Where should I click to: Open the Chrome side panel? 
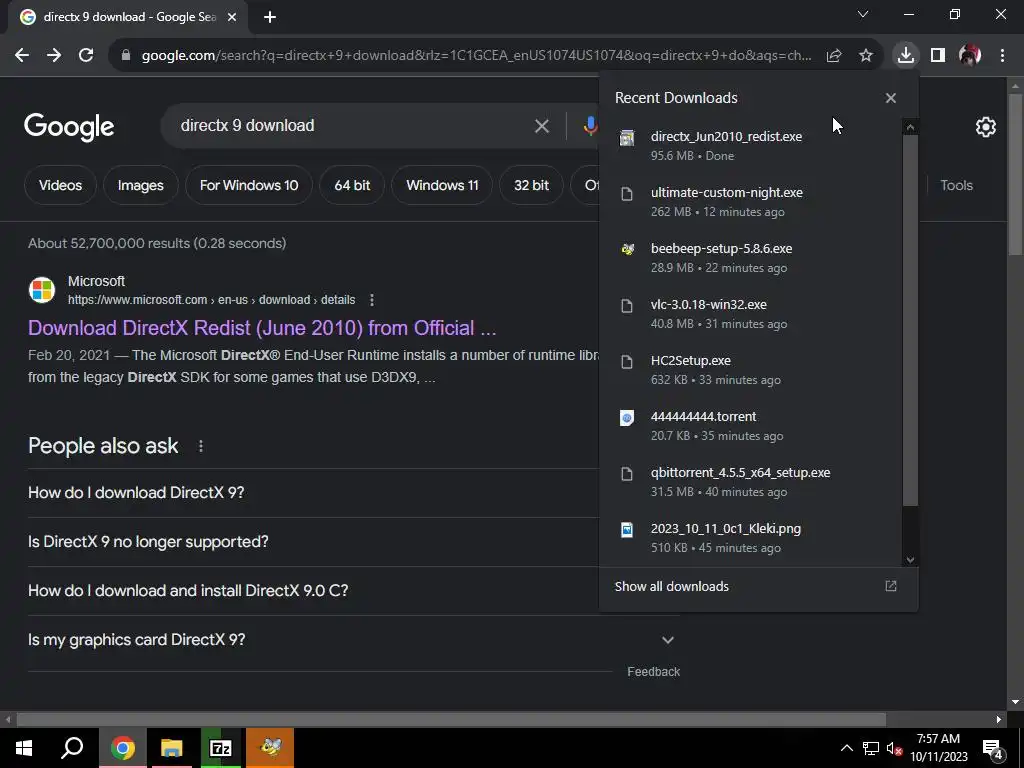pyautogui.click(x=938, y=56)
